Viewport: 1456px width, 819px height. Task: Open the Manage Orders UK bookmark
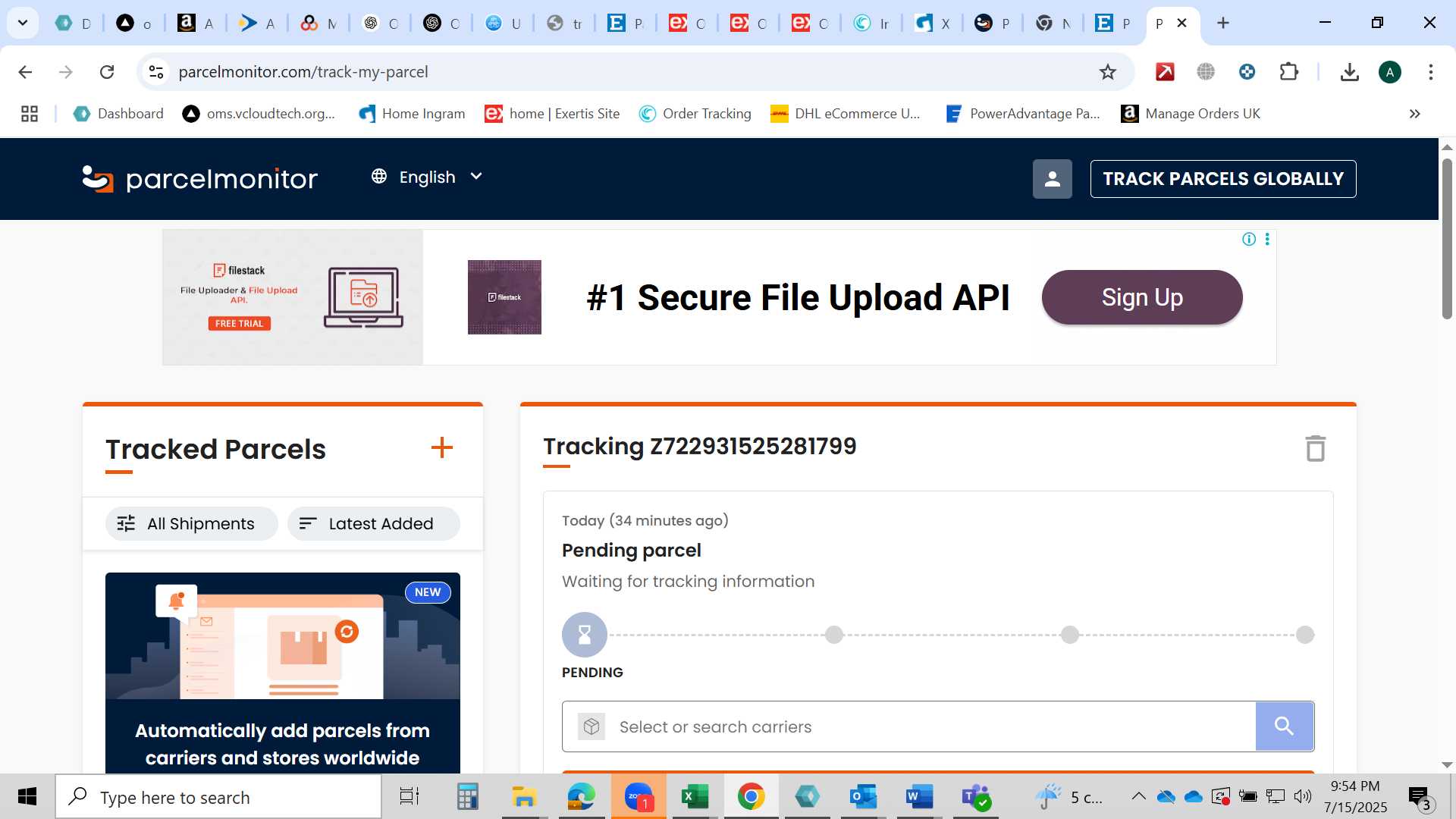point(1191,114)
